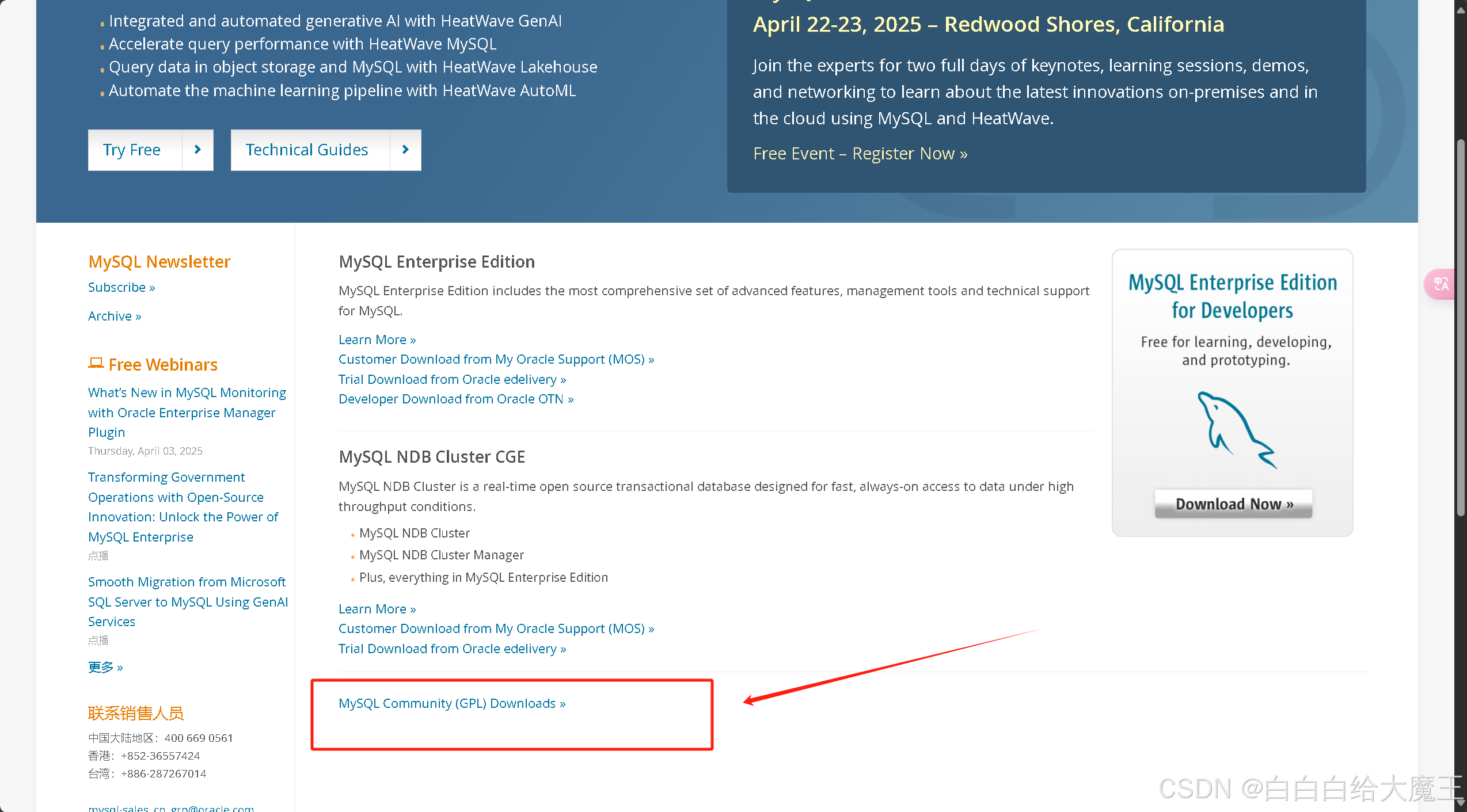Open MySQL Community (GPL) Downloads link
Image resolution: width=1467 pixels, height=812 pixels.
451,703
